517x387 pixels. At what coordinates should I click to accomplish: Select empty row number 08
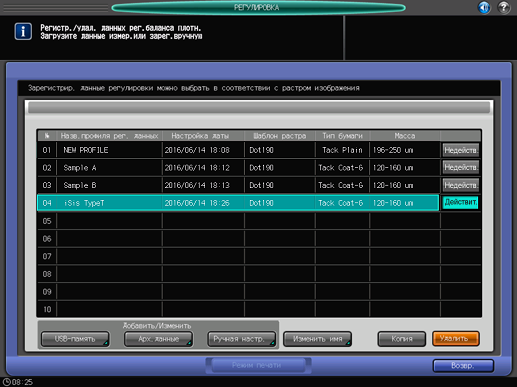238,274
